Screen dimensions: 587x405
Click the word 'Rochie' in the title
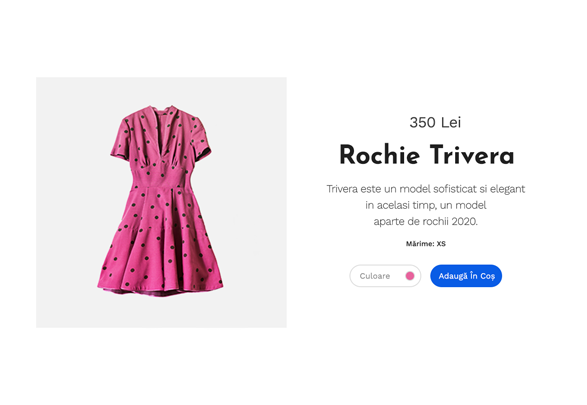pos(379,155)
